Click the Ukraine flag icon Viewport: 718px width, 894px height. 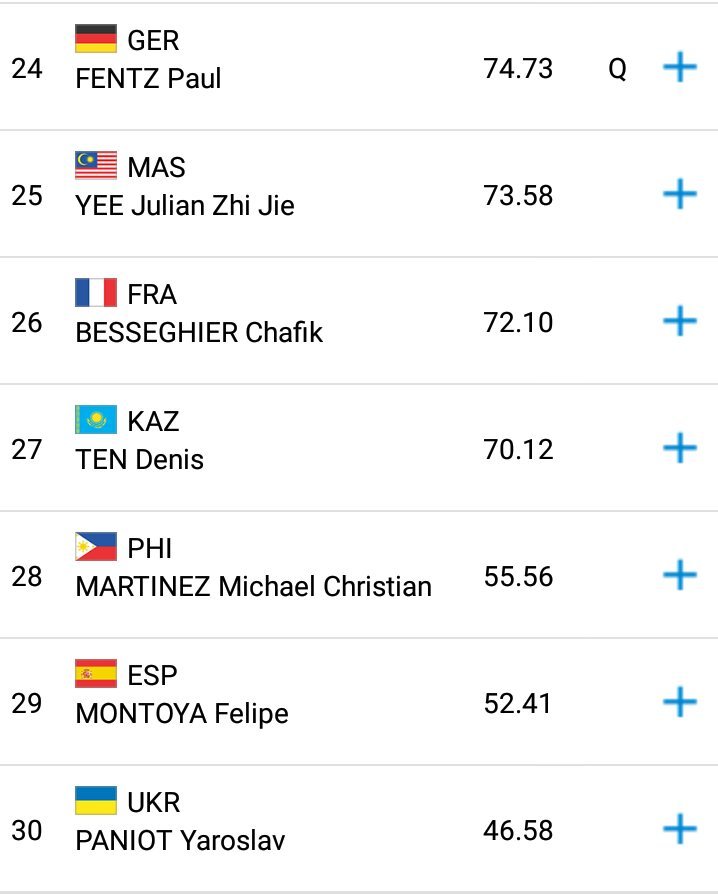[96, 801]
